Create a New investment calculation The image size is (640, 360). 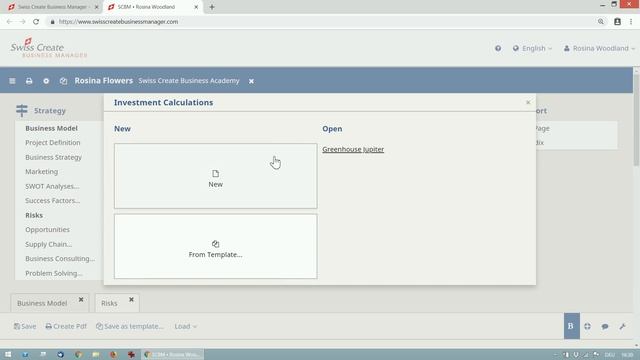click(x=216, y=176)
